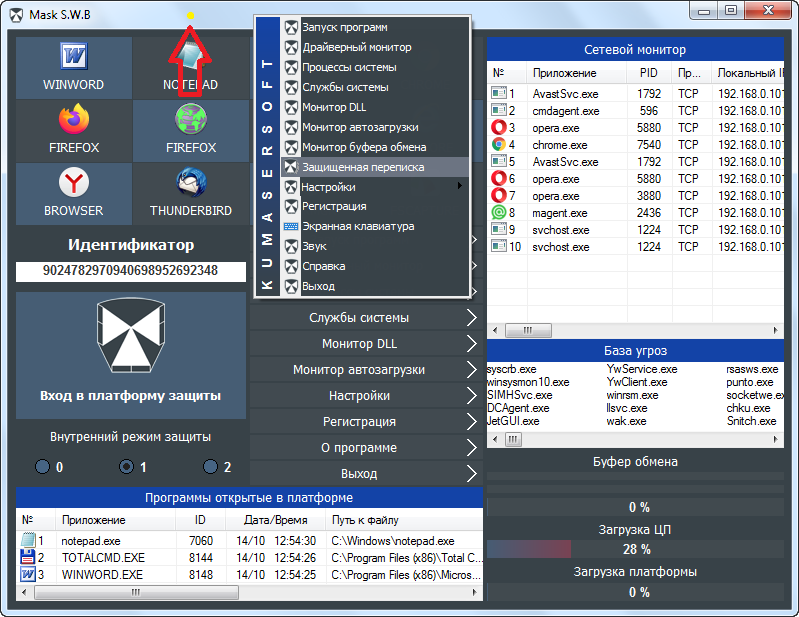
Task: Click the PID column header
Action: click(x=649, y=73)
